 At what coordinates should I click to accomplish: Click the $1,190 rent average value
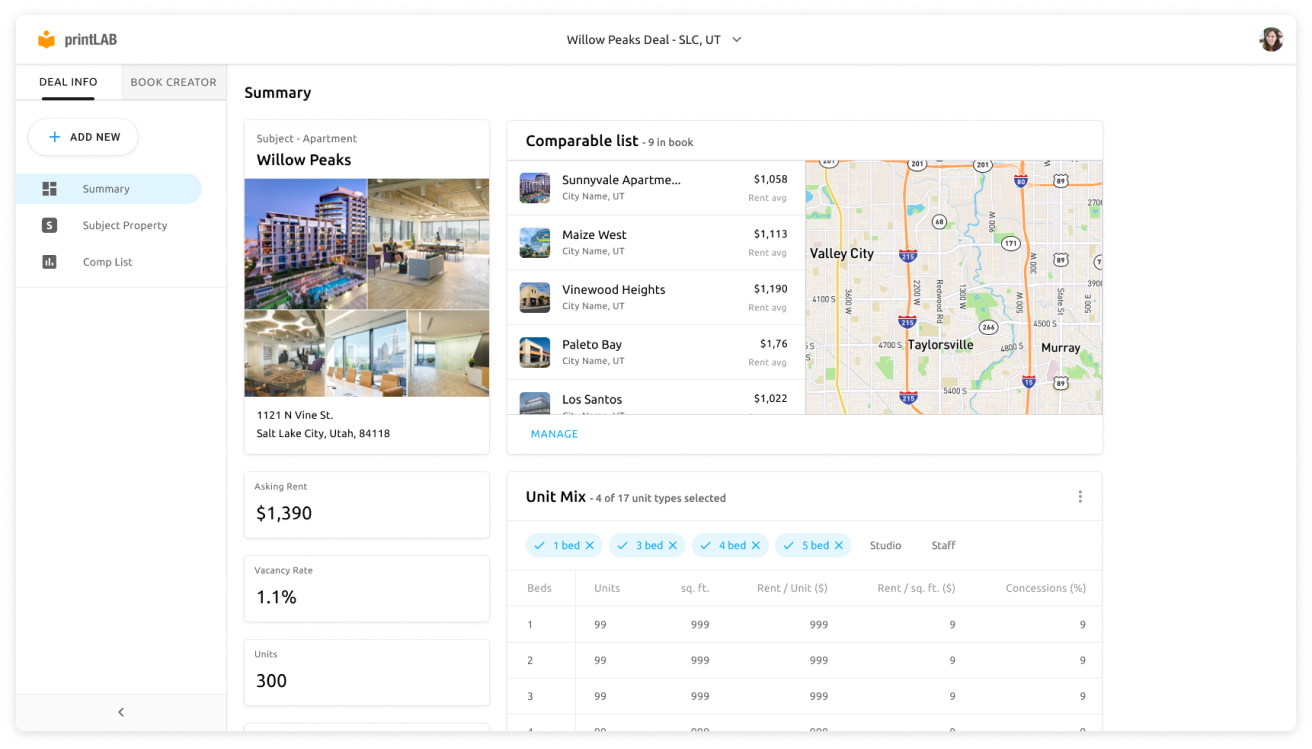(770, 290)
